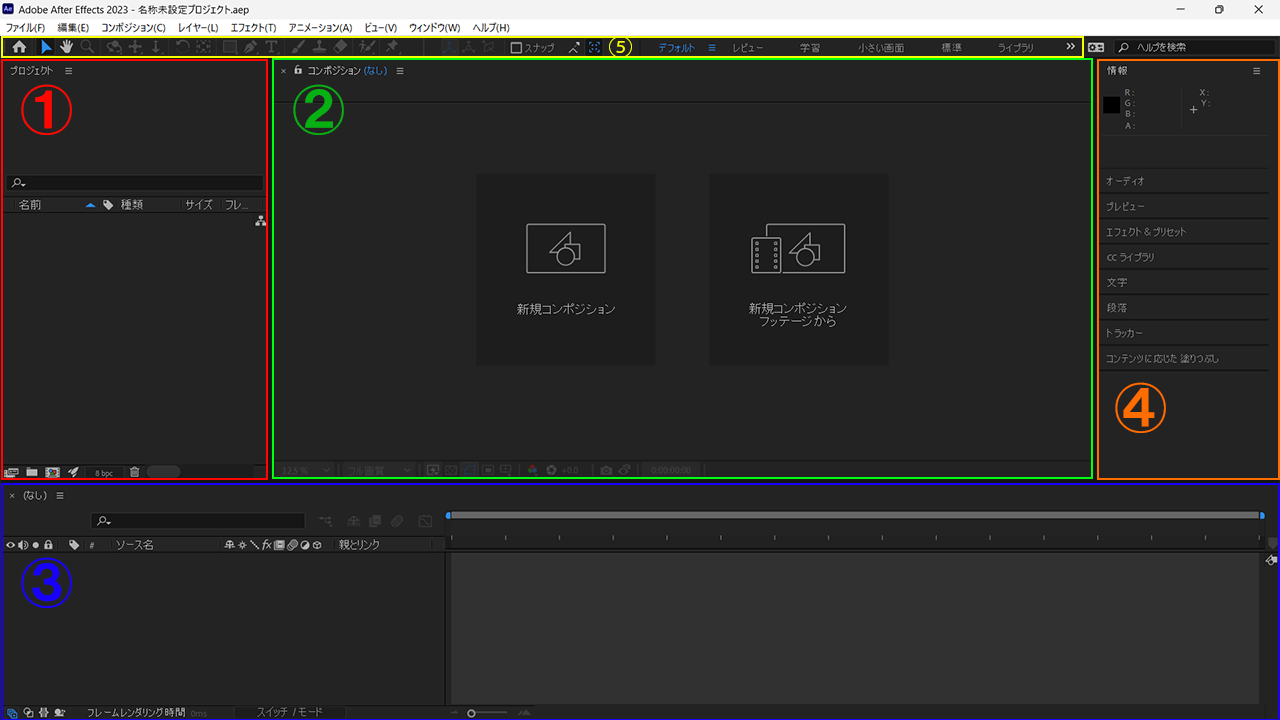This screenshot has height=720, width=1280.
Task: Create a new folder in Project panel
Action: click(32, 471)
